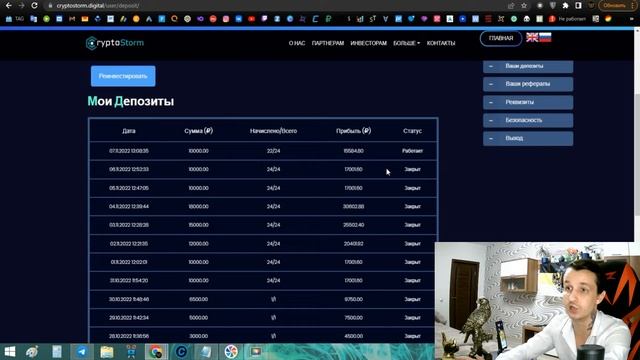Open the Extensions puzzle-piece icon

click(565, 6)
